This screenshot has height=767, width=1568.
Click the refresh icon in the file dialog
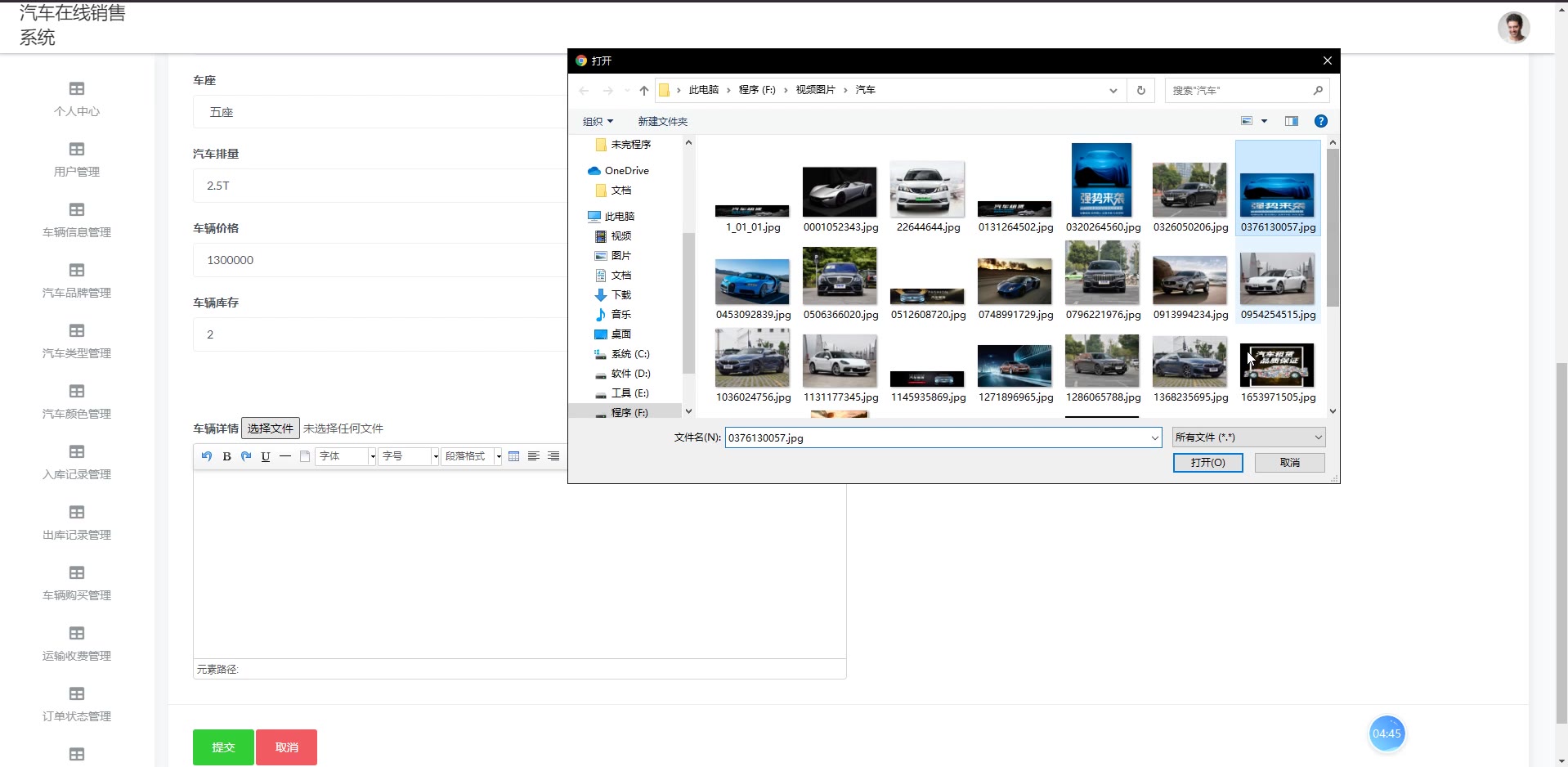tap(1140, 90)
